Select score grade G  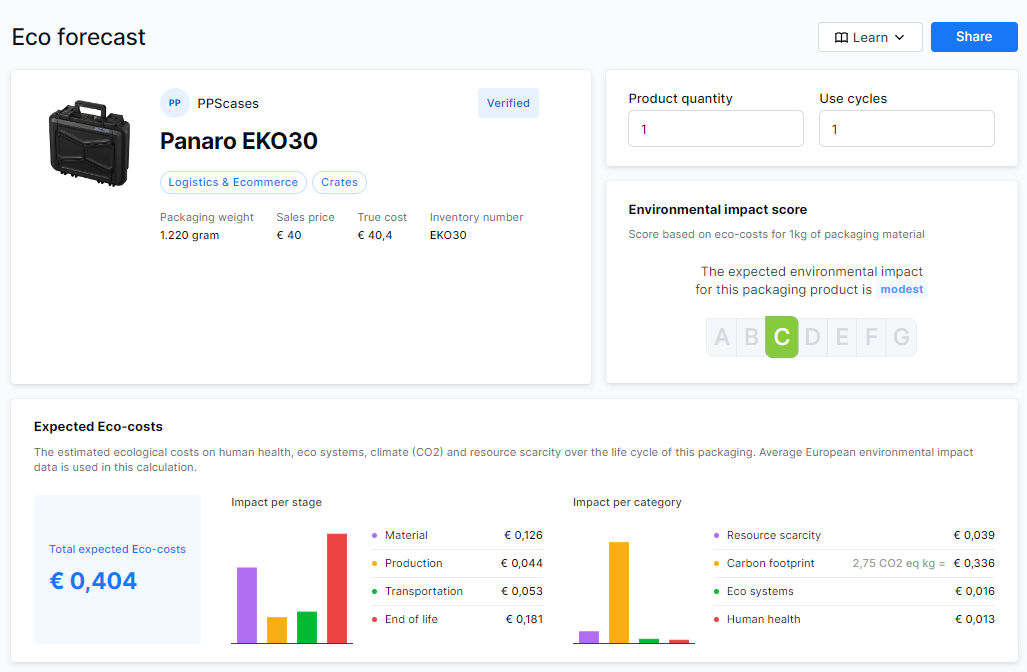coord(901,337)
